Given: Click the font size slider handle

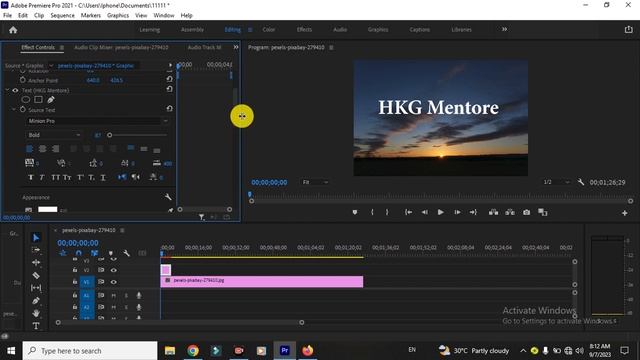Looking at the screenshot, I should (x=109, y=135).
